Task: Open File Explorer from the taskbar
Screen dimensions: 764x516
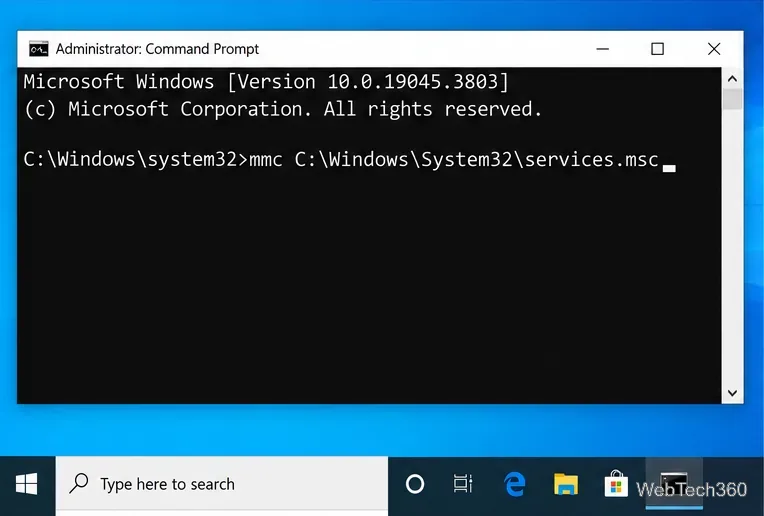Action: (566, 484)
